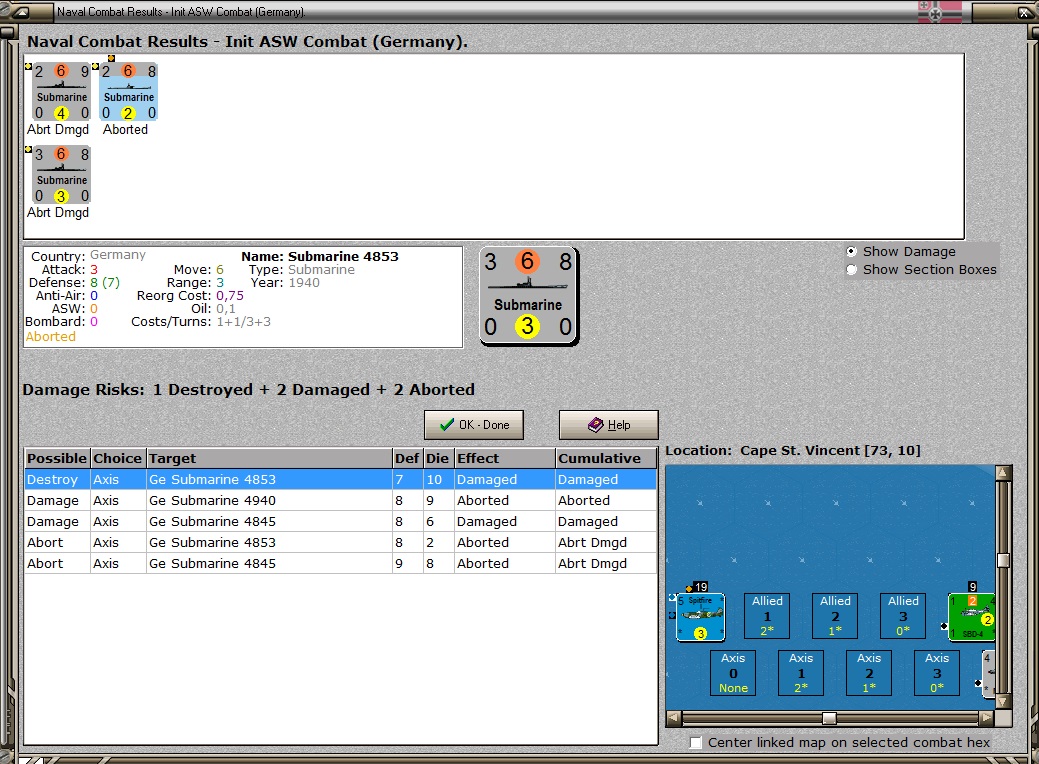This screenshot has width=1039, height=764.
Task: Click the window system icon at top-left
Action: point(21,11)
